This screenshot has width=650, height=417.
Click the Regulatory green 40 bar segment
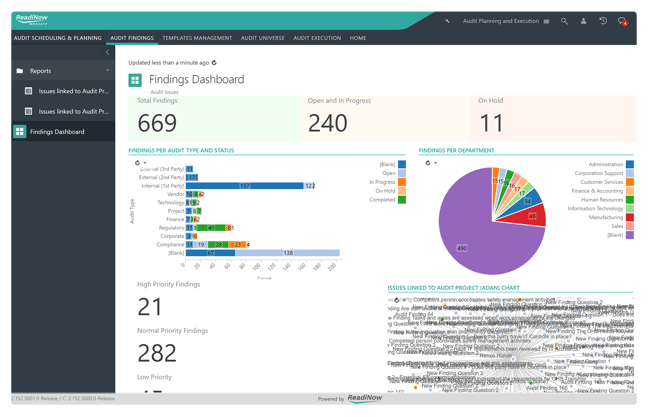coord(211,228)
